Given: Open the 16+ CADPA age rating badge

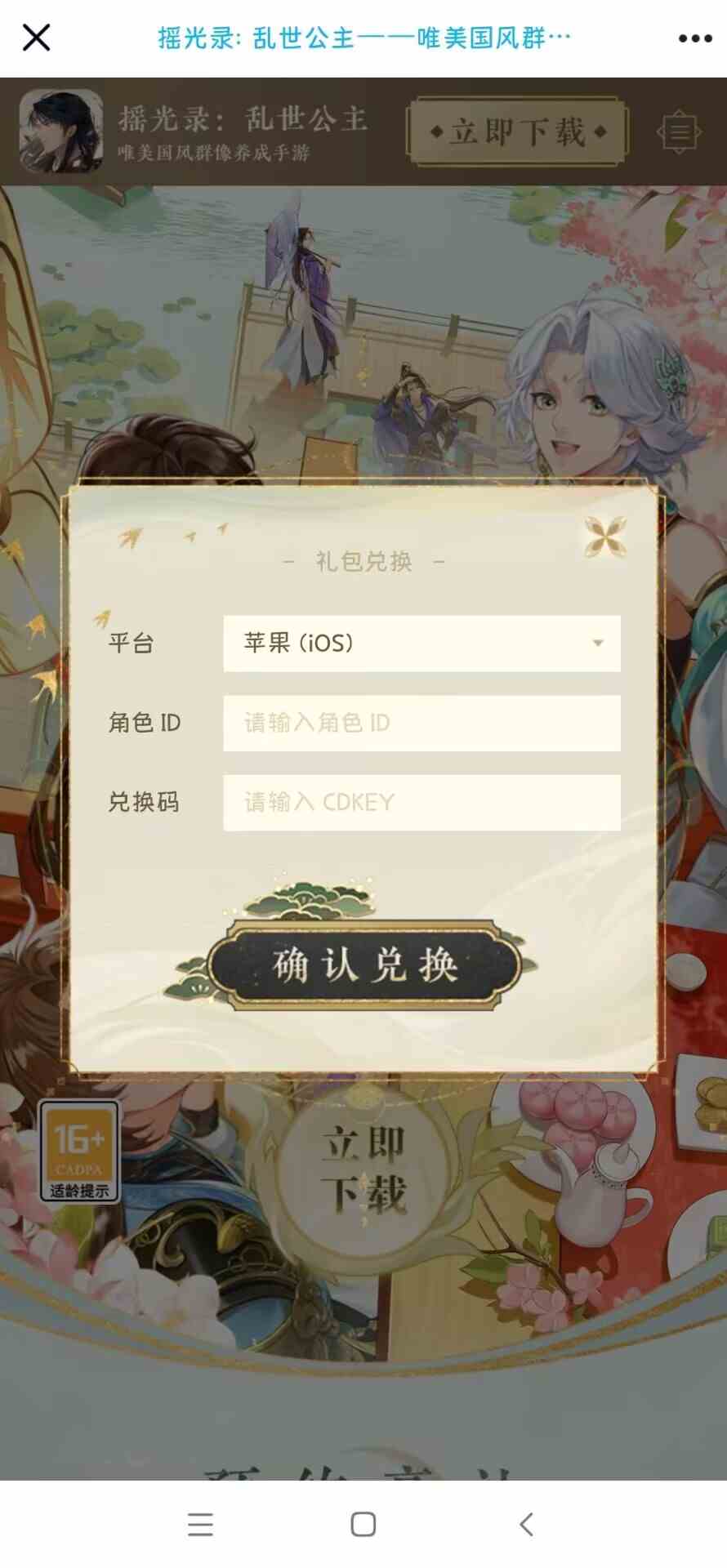Looking at the screenshot, I should point(79,1151).
